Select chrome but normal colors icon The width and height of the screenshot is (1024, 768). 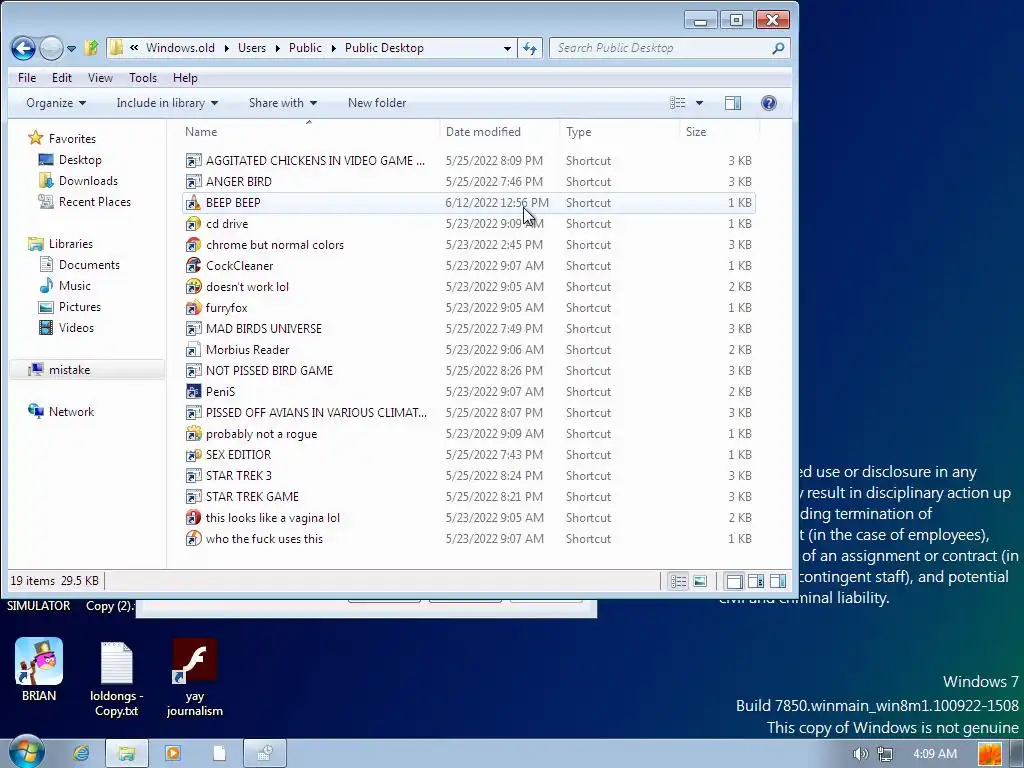click(x=193, y=244)
